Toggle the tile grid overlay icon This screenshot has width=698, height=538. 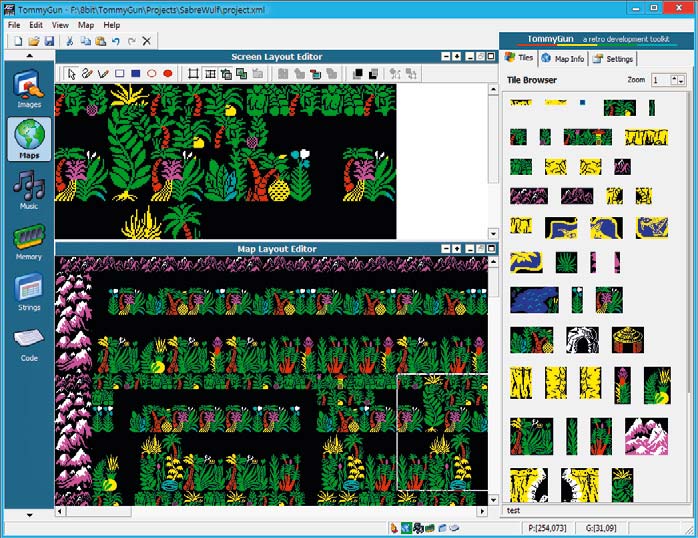point(210,74)
